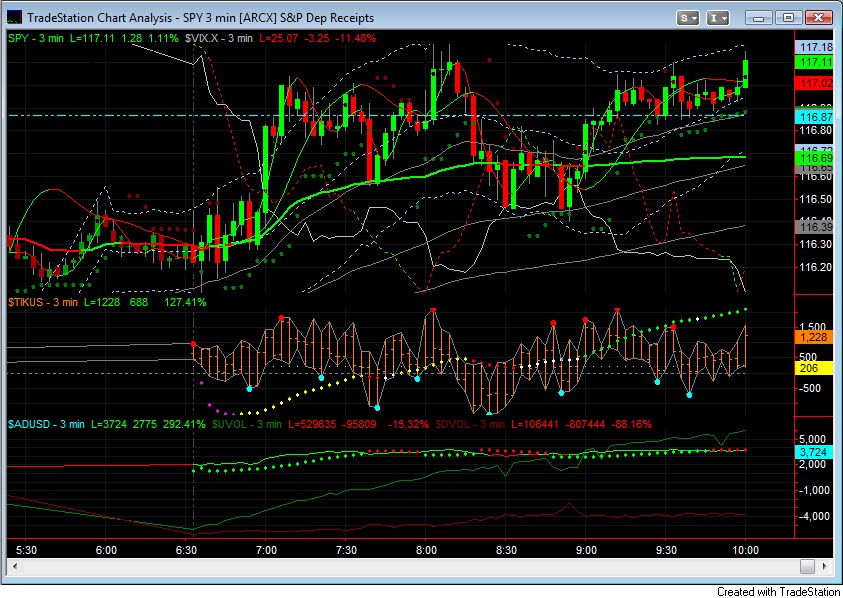Click the TradeStation chart icon in the title bar
This screenshot has width=843, height=598.
tap(15, 17)
